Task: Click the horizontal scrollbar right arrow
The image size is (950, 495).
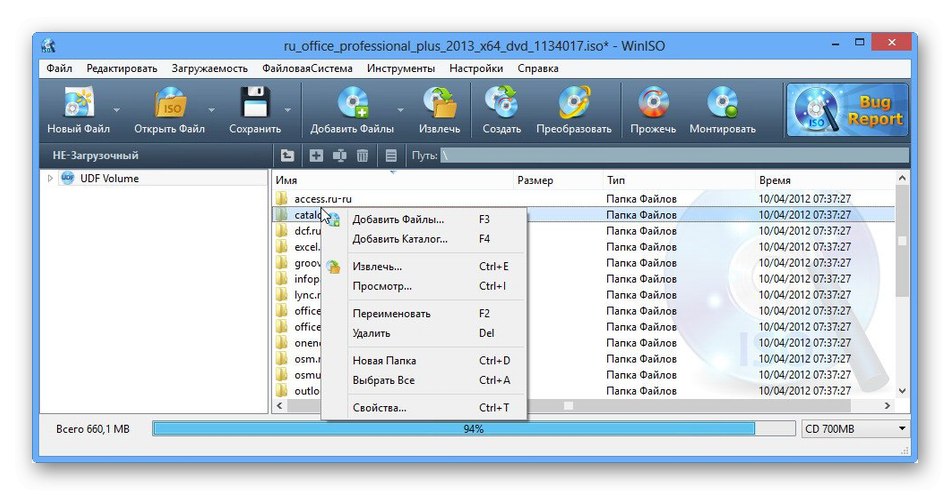Action: tap(888, 406)
